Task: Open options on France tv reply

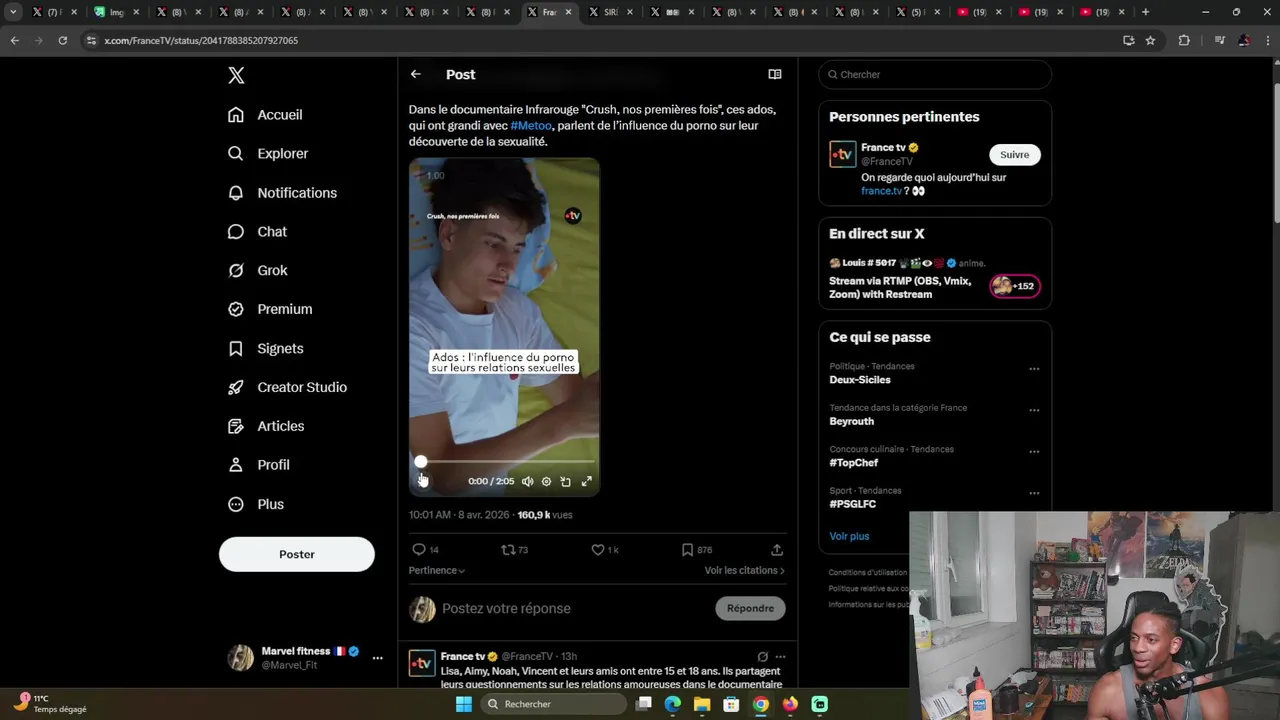Action: tap(780, 657)
